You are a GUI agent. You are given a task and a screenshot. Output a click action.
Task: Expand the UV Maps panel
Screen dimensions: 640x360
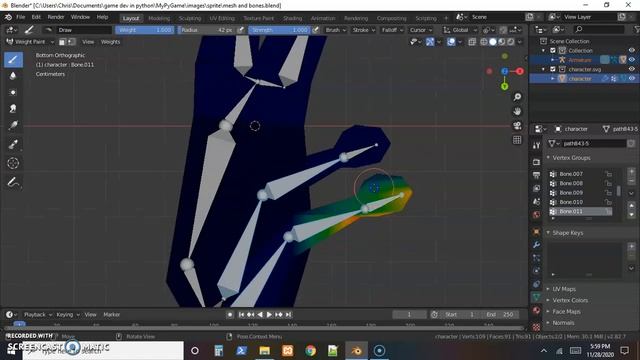pyautogui.click(x=564, y=289)
